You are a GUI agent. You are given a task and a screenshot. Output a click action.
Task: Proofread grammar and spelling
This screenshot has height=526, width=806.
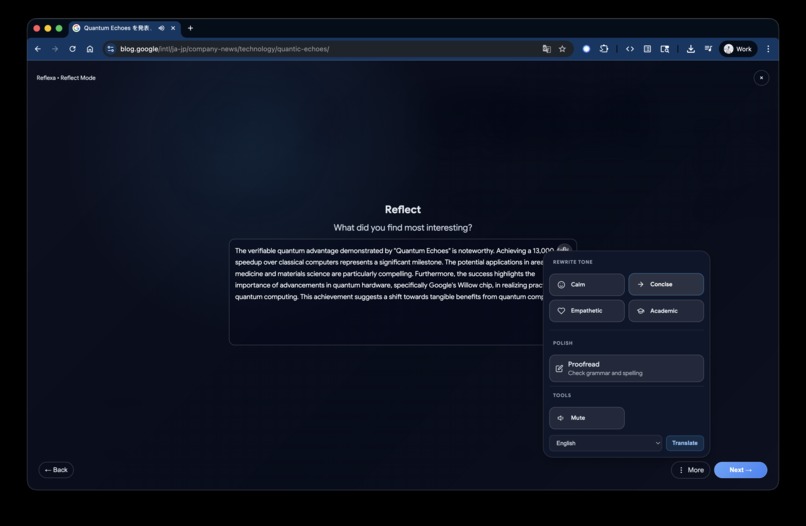pyautogui.click(x=626, y=368)
